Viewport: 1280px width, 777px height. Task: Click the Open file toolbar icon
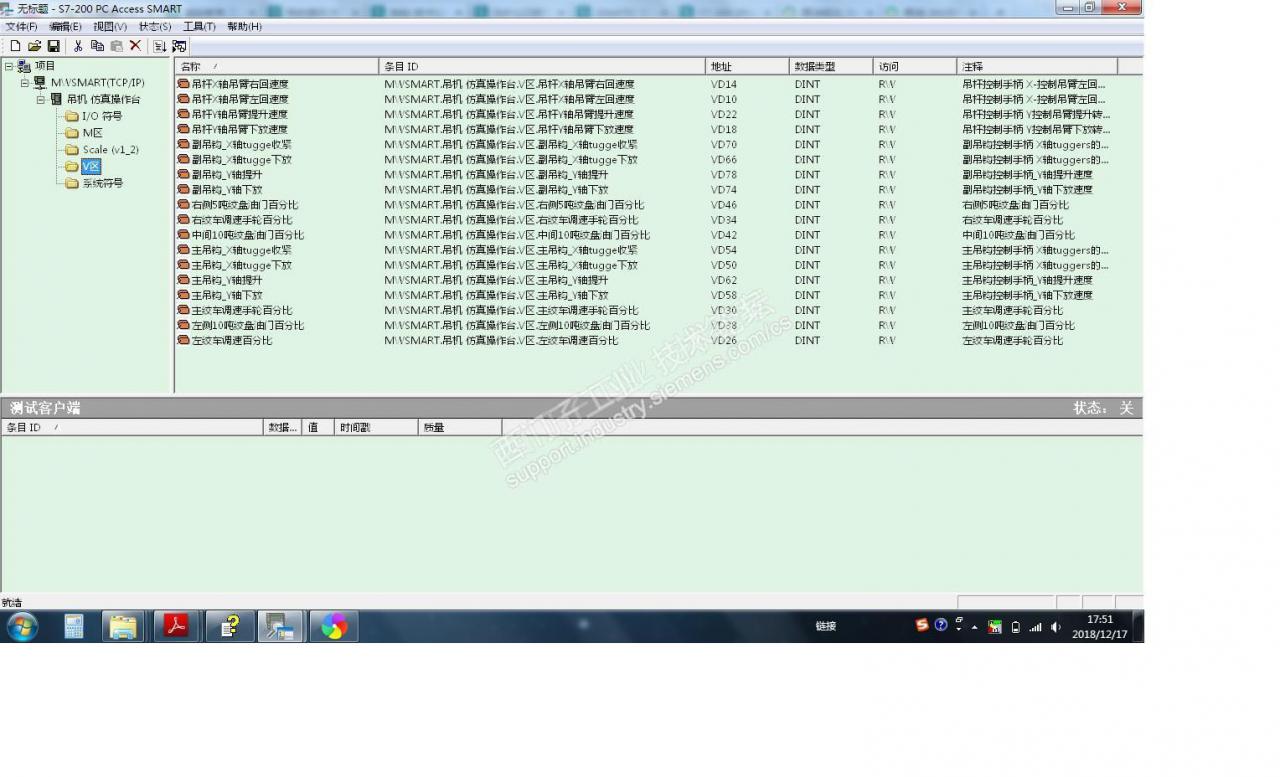pyautogui.click(x=34, y=46)
